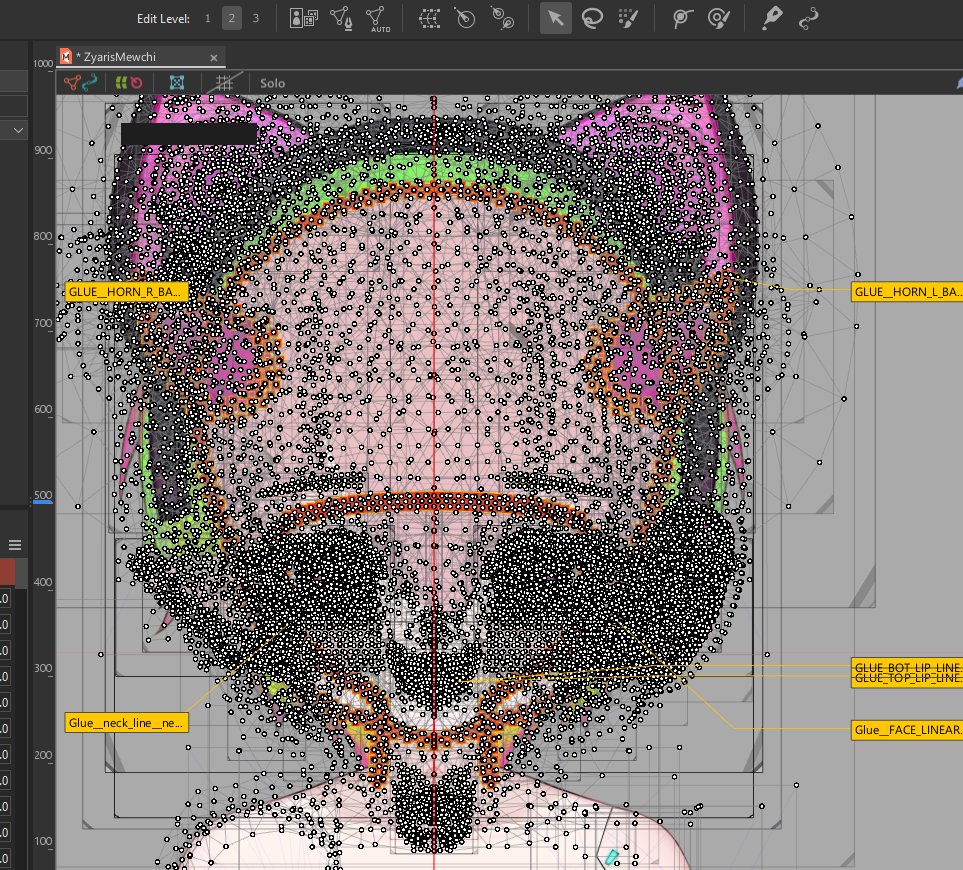Set Edit Level to 3
This screenshot has width=963, height=870.
tap(255, 18)
